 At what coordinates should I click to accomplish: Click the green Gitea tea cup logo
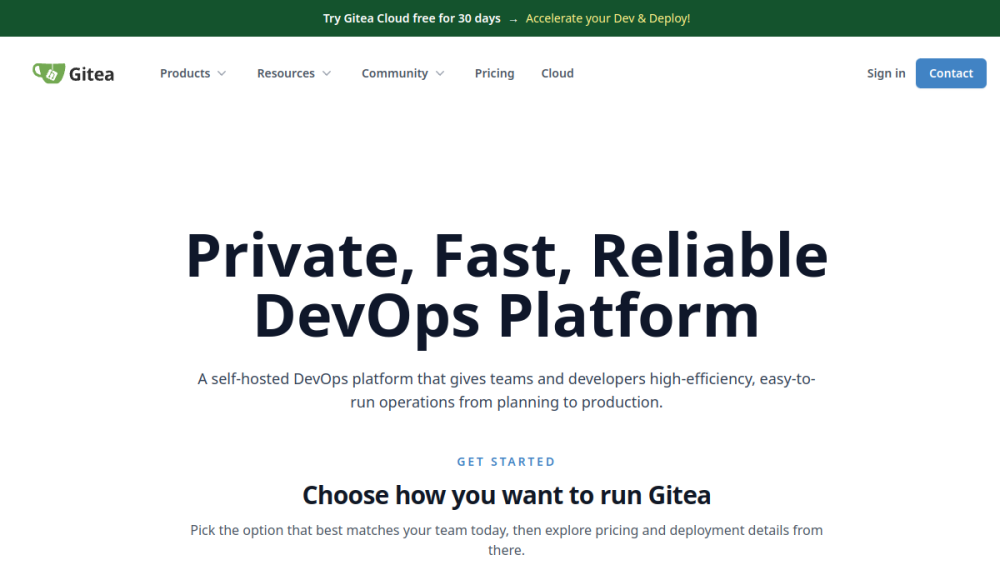pyautogui.click(x=48, y=73)
